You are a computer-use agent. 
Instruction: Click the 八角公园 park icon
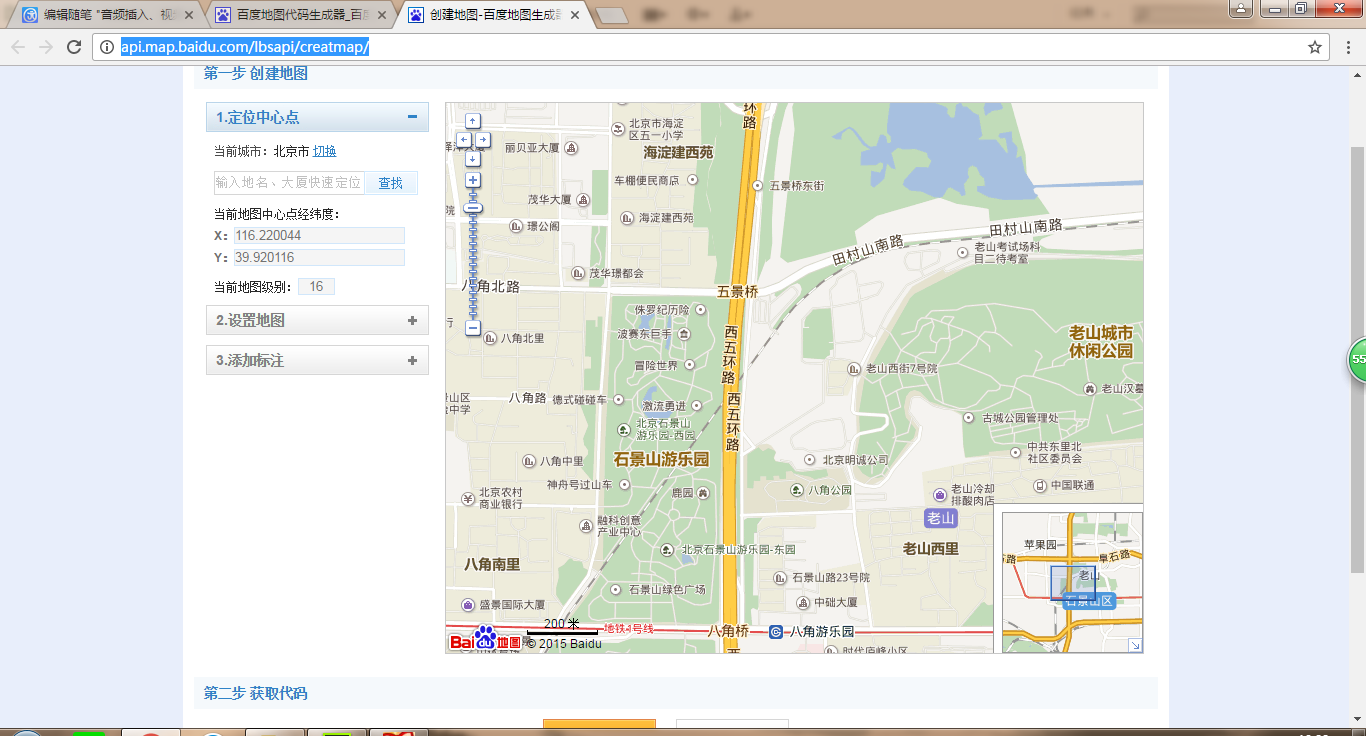click(797, 490)
